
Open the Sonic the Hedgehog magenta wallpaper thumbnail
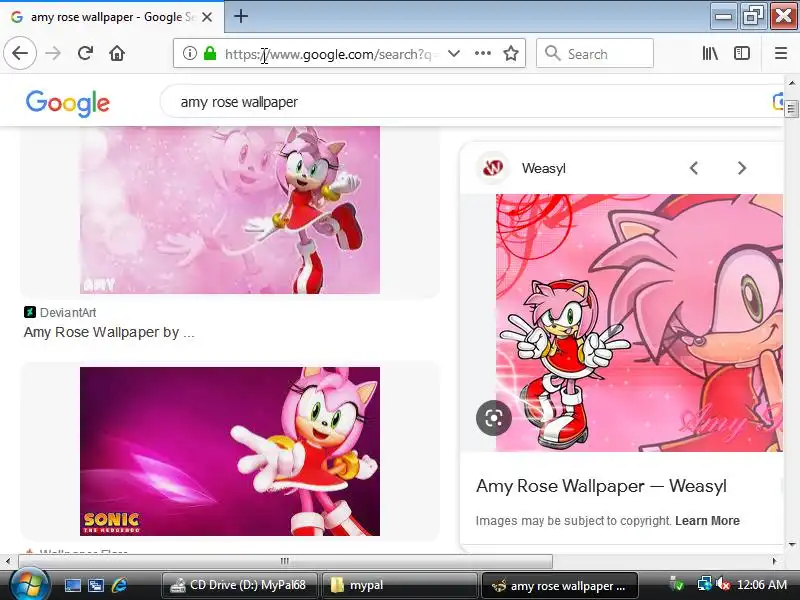tap(230, 452)
